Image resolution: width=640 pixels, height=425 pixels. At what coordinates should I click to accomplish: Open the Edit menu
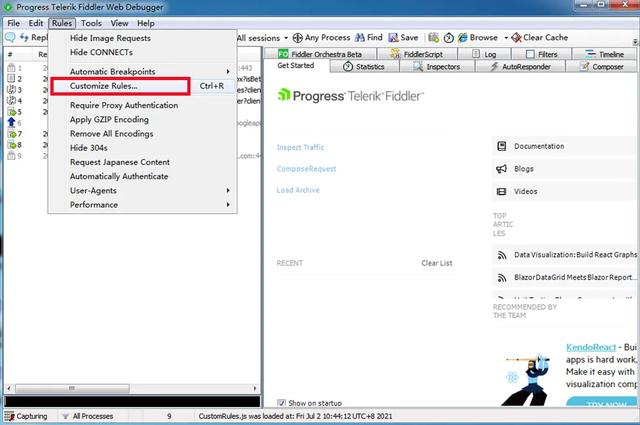36,23
